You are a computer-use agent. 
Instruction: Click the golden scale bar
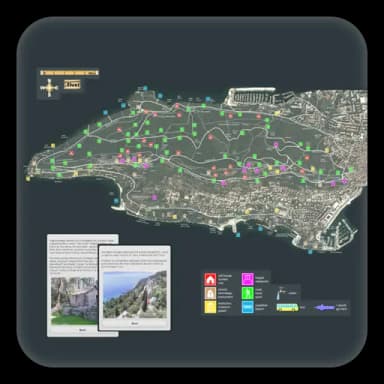(x=69, y=73)
